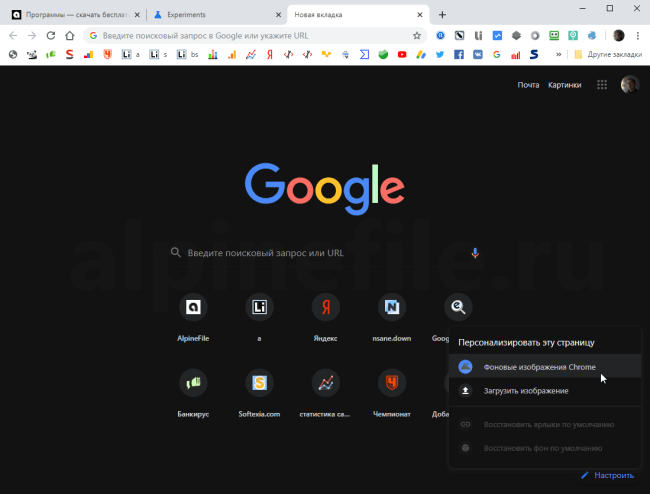Open the 'статистика са...' shortcut tile
Screen dimensions: 650x494
click(x=326, y=393)
